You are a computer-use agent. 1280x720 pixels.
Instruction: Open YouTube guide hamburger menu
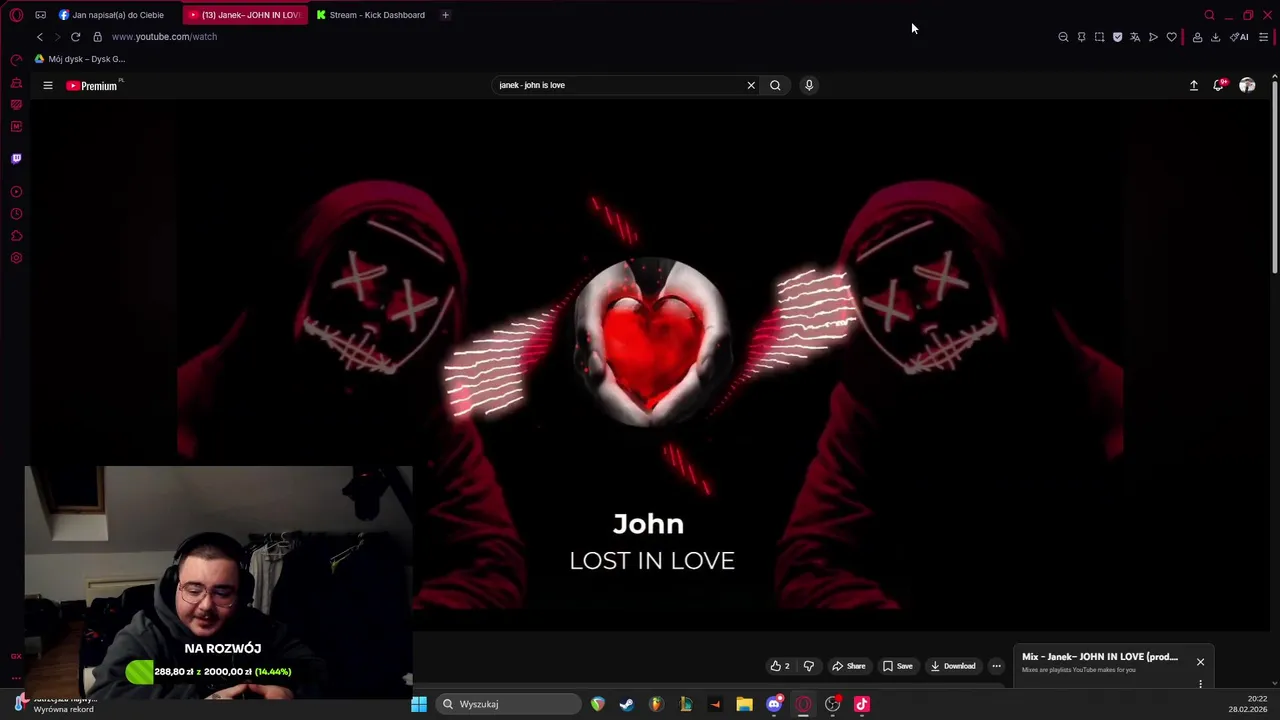pyautogui.click(x=47, y=85)
